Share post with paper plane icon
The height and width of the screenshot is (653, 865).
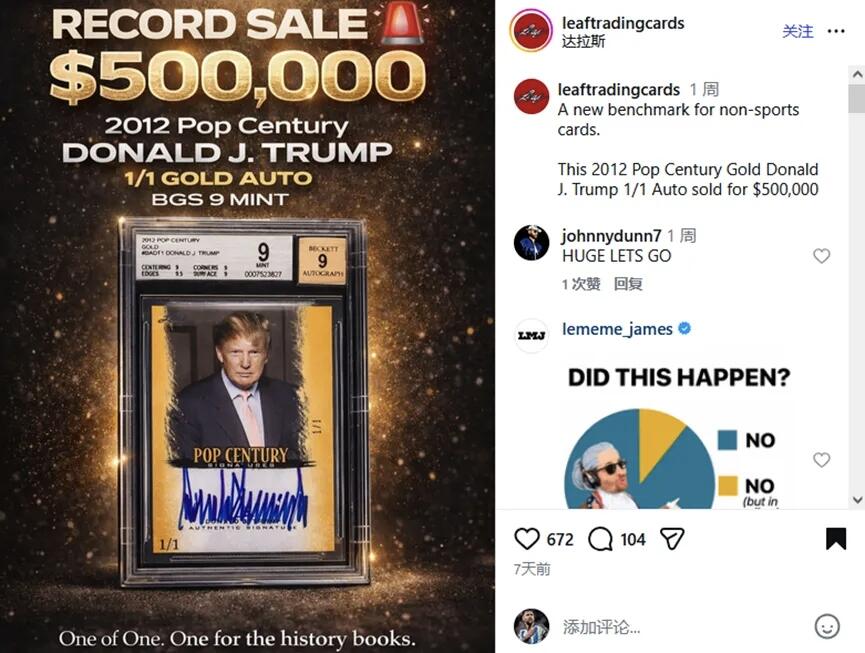point(673,539)
